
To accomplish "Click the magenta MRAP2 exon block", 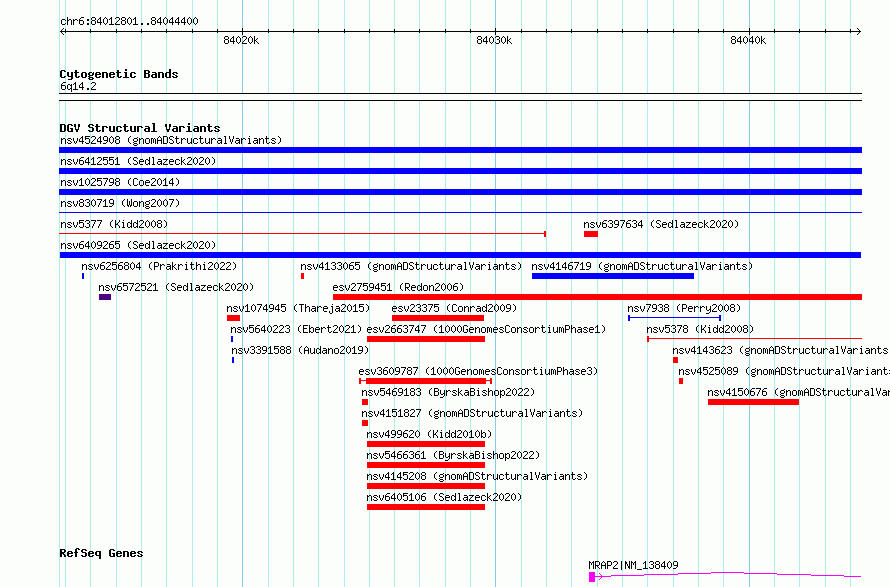I will click(x=591, y=577).
